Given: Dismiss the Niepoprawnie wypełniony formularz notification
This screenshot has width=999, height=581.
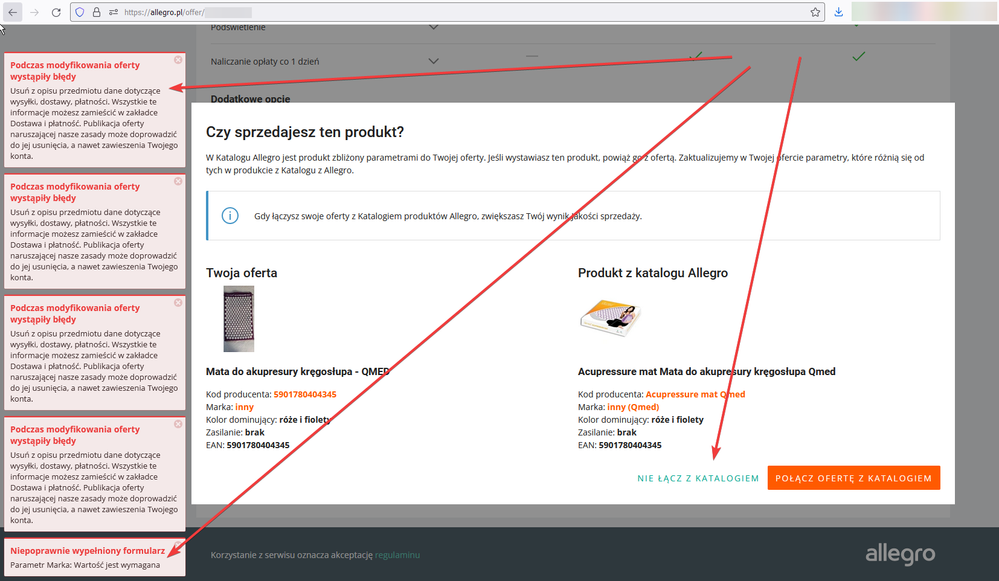Looking at the screenshot, I should tap(178, 546).
